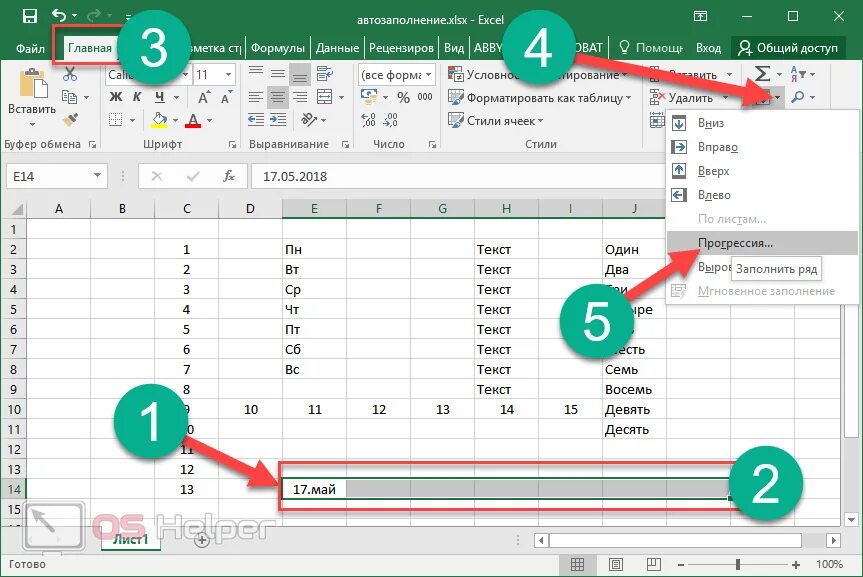Increase font size icon
Screen dimensions: 863x577
204,97
